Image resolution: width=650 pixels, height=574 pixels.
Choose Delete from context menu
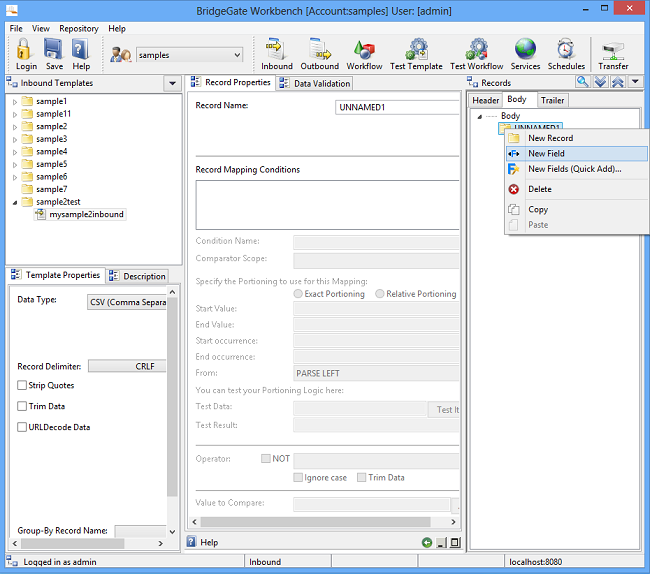coord(577,189)
